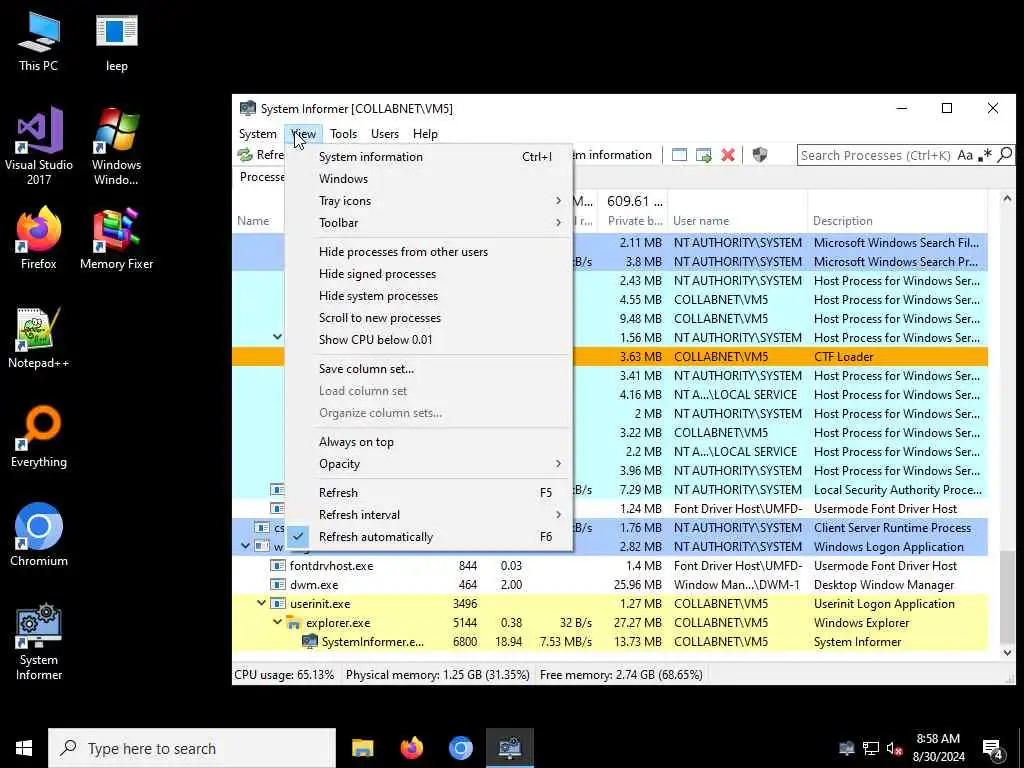Toggle Hide system processes
This screenshot has height=768, width=1024.
(429, 296)
